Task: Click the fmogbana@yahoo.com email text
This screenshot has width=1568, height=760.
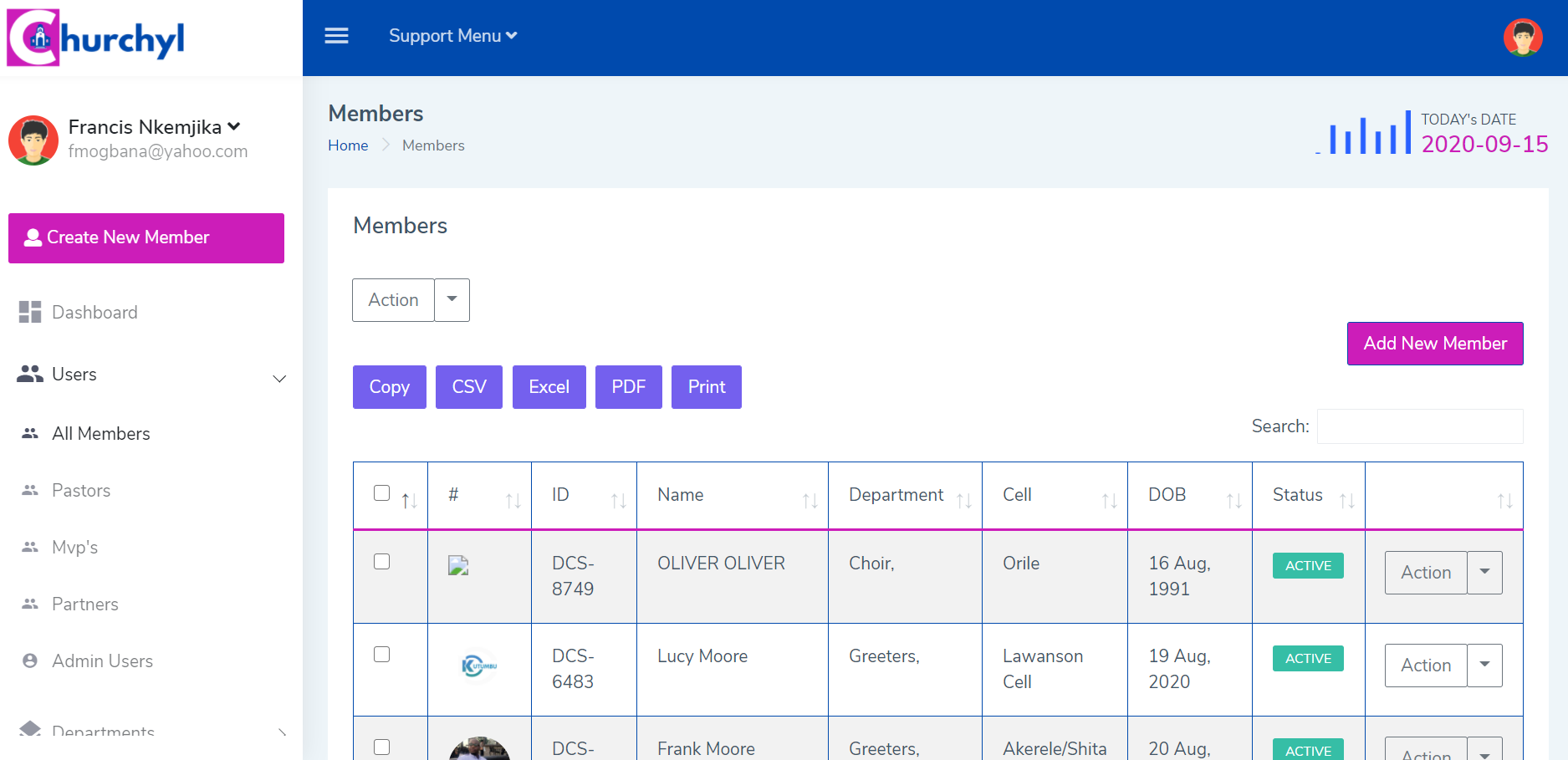Action: [x=158, y=151]
